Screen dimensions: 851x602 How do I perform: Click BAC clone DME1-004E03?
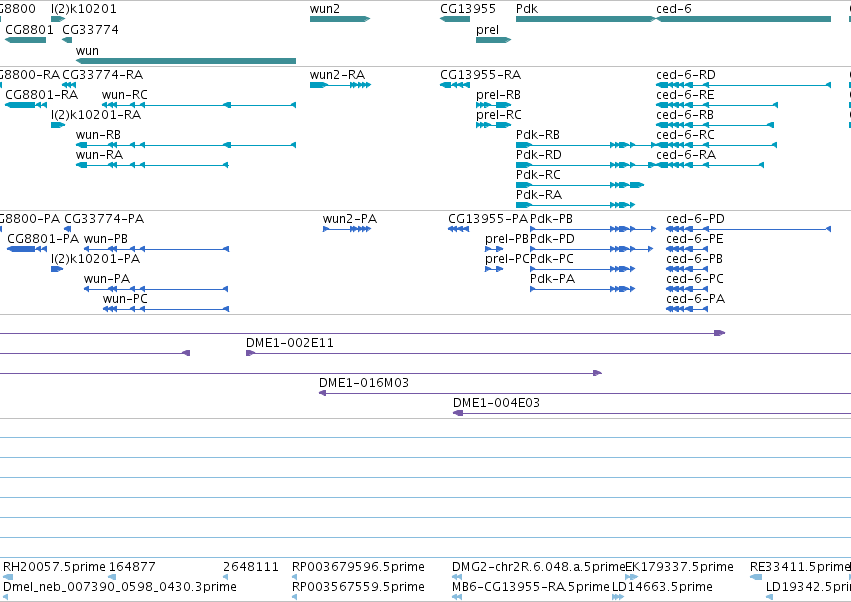coord(497,403)
